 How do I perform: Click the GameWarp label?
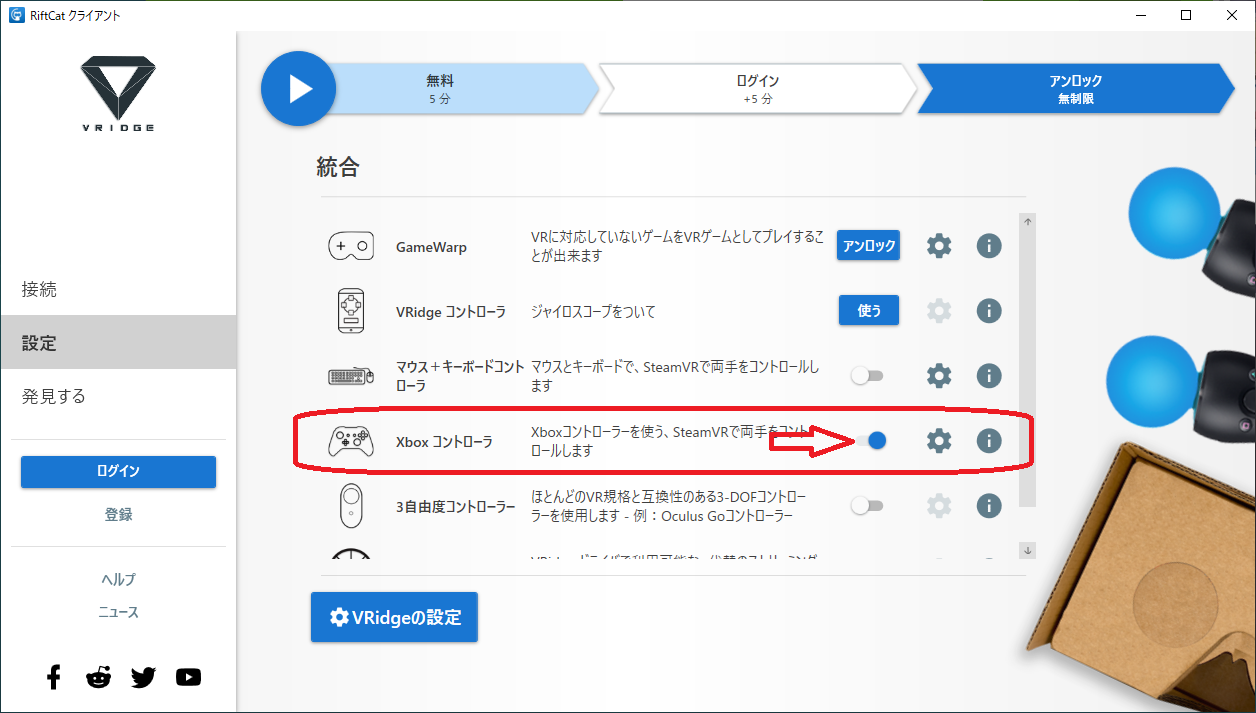431,247
